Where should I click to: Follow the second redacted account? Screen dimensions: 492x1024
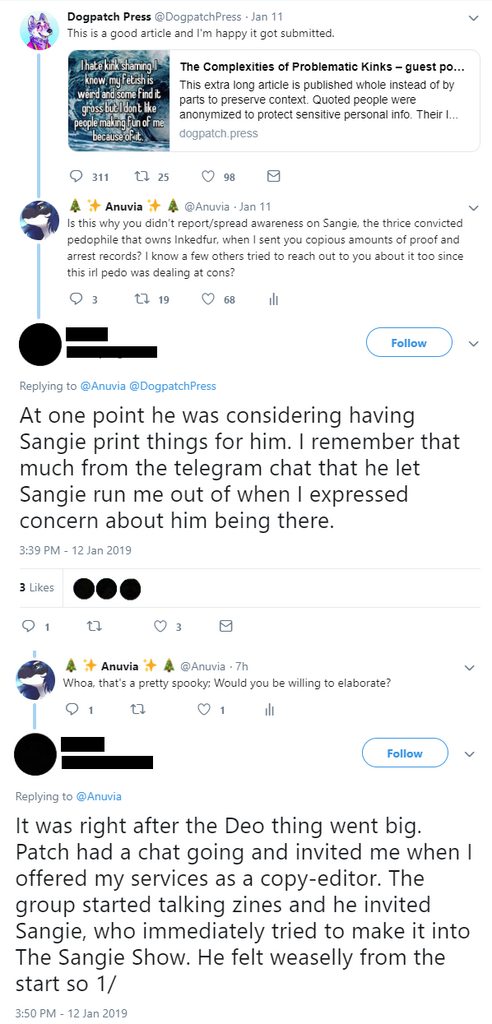[405, 753]
